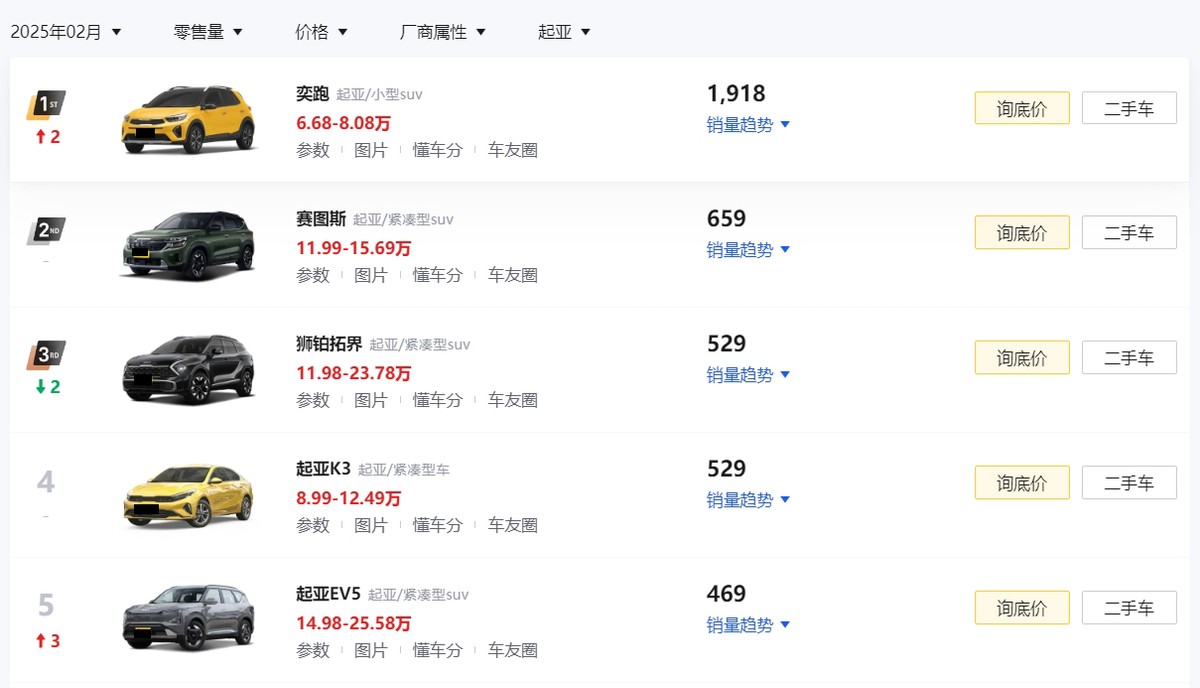This screenshot has width=1200, height=688.
Task: Click 询底价 for the 奕跑 listing
Action: 1021,108
